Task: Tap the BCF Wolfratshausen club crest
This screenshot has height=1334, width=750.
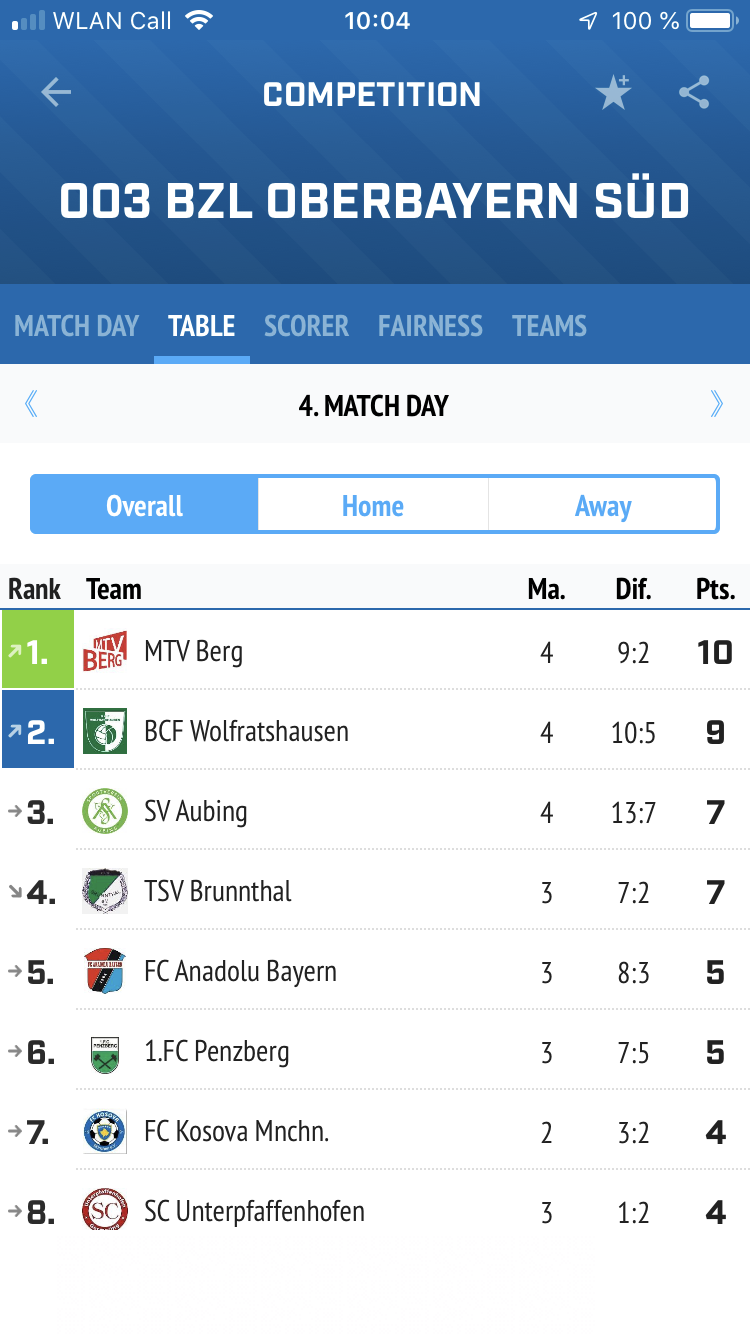Action: 105,732
